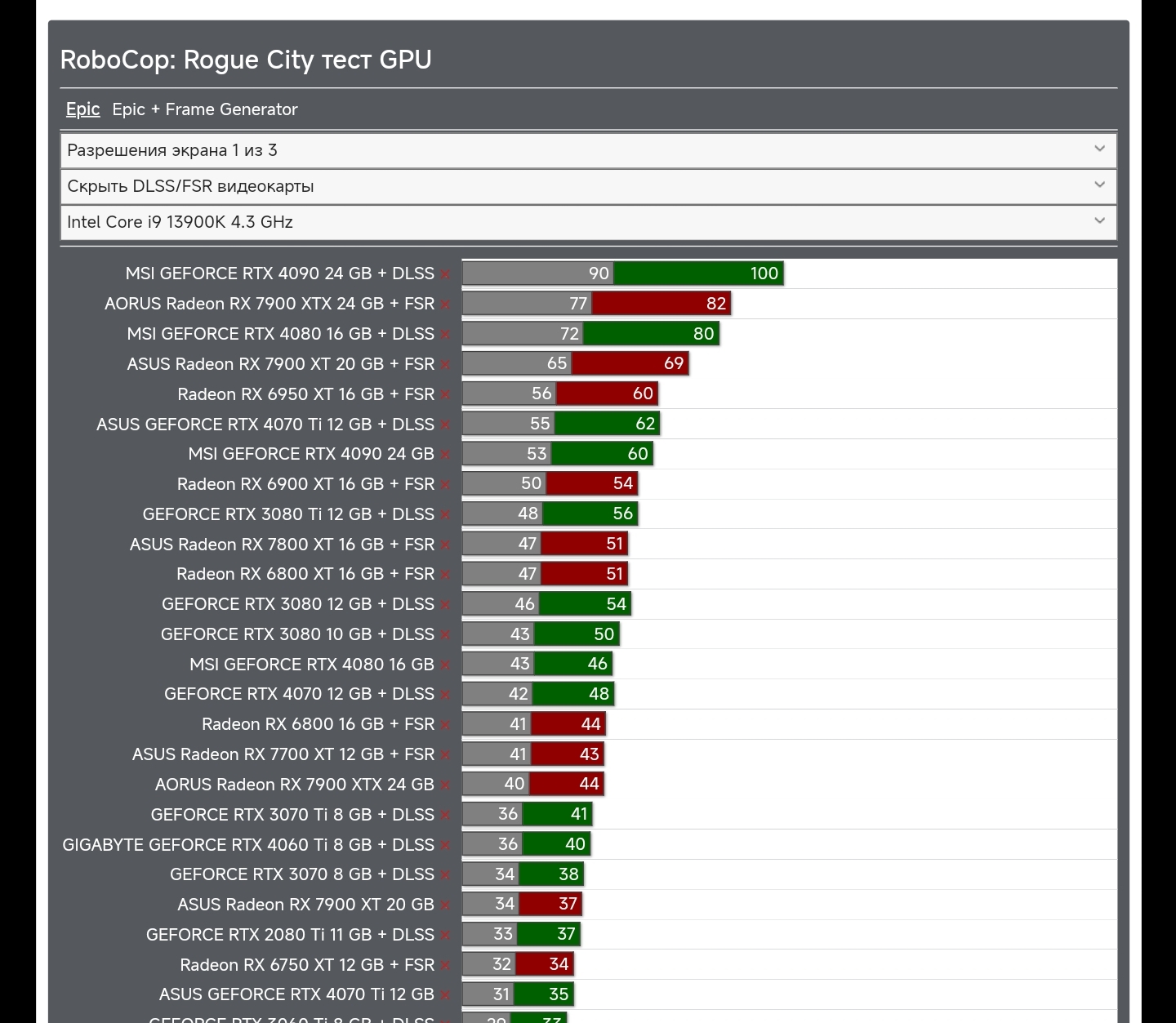Click the red X next to GEFORCE RTX 2080 Ti 11 GB + DLSS
Image resolution: width=1176 pixels, height=1023 pixels.
[445, 936]
